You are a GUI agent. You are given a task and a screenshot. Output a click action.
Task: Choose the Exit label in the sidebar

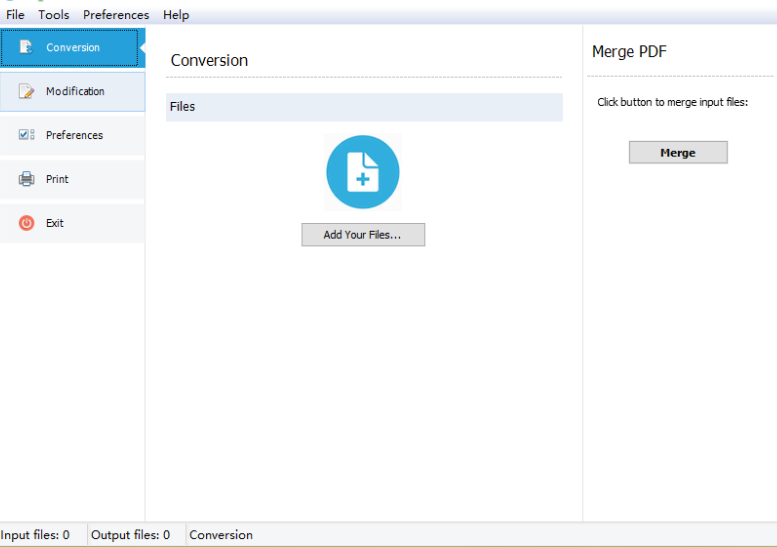[x=55, y=223]
